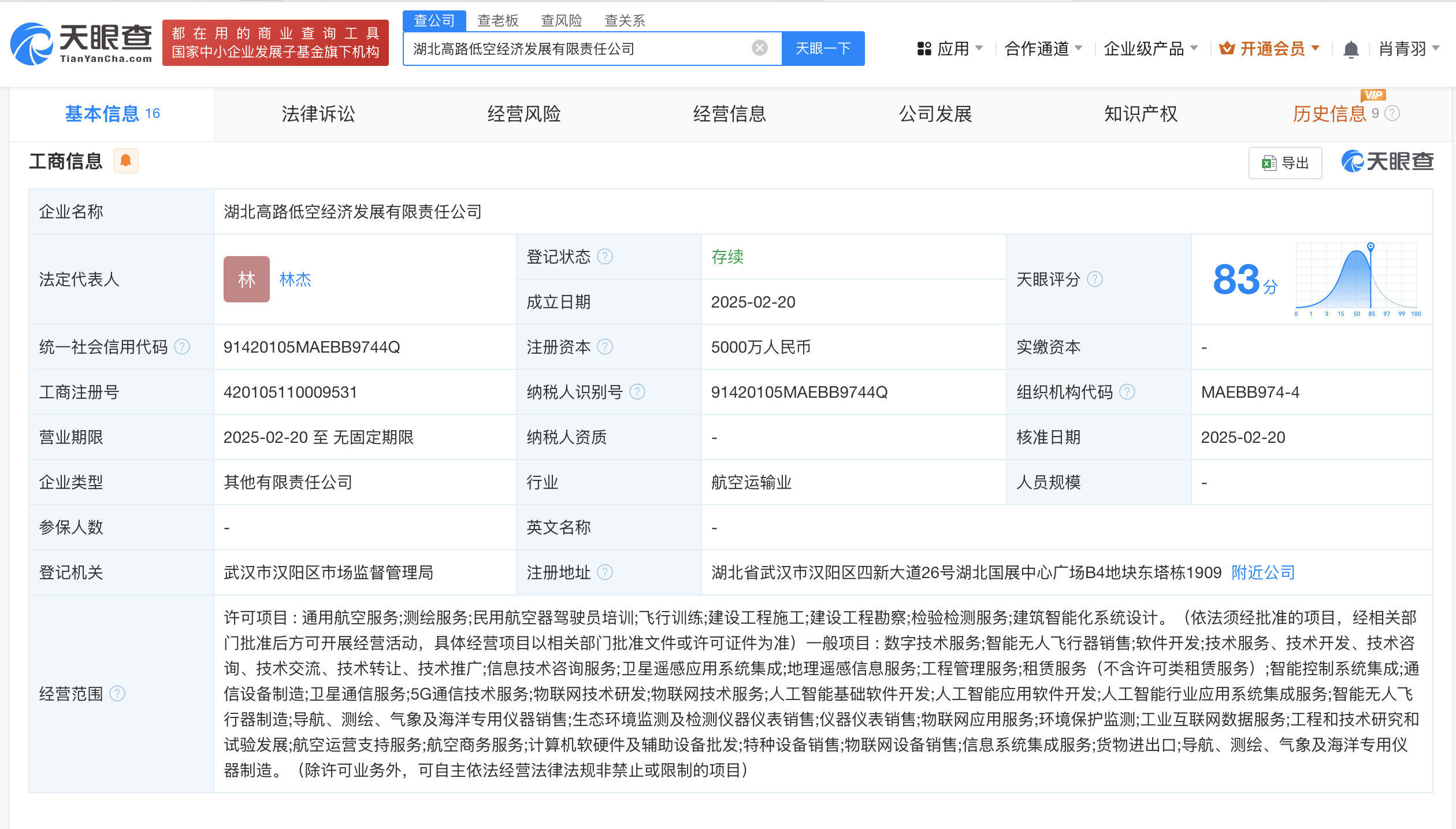Click help icon next to 统一社会信用代码
This screenshot has height=829, width=1456.
point(182,347)
